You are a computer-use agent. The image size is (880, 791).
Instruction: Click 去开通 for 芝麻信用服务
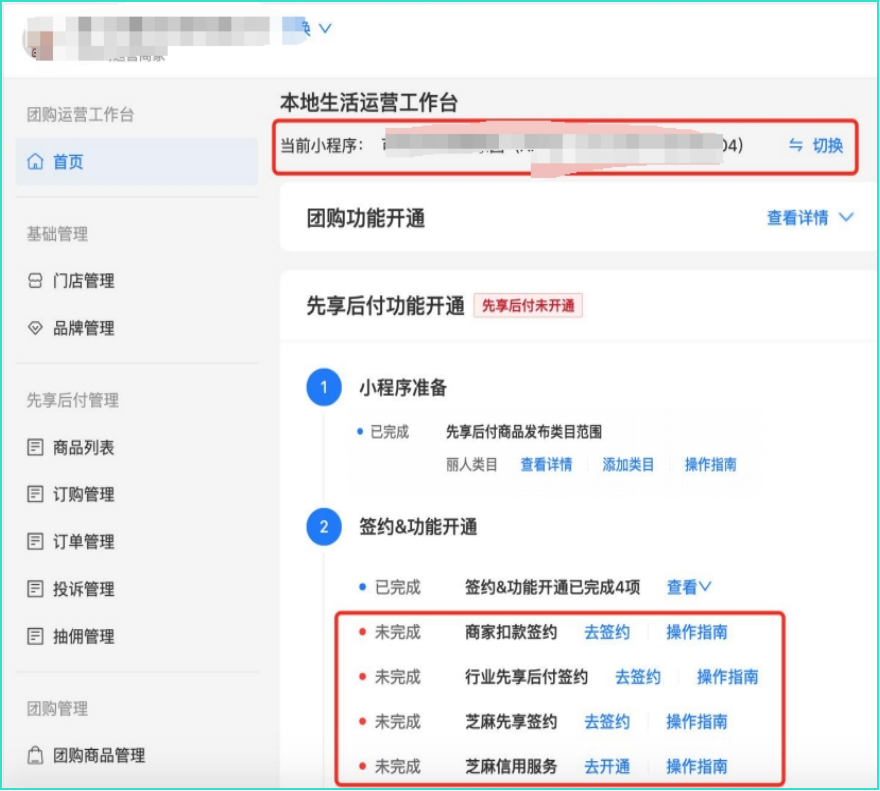click(x=607, y=767)
